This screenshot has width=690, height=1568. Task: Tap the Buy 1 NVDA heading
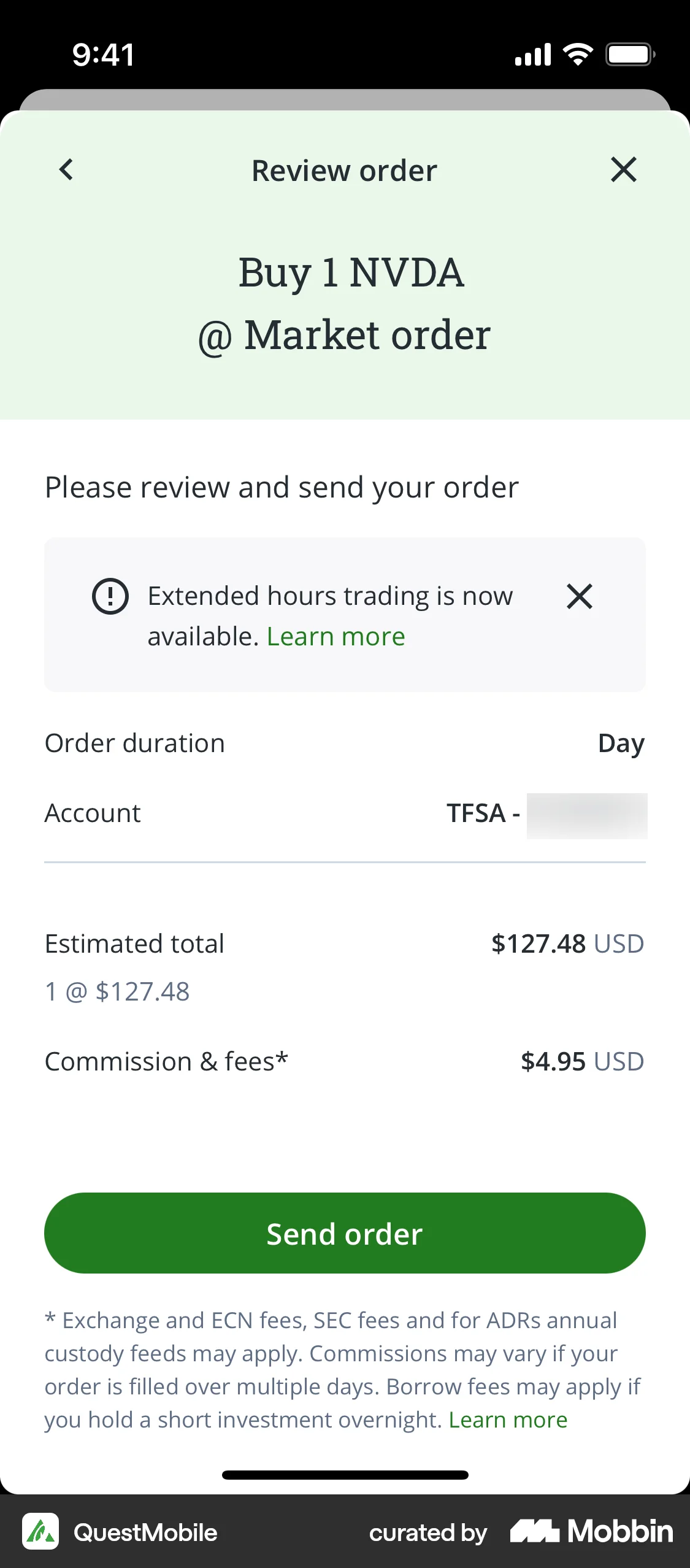coord(351,272)
